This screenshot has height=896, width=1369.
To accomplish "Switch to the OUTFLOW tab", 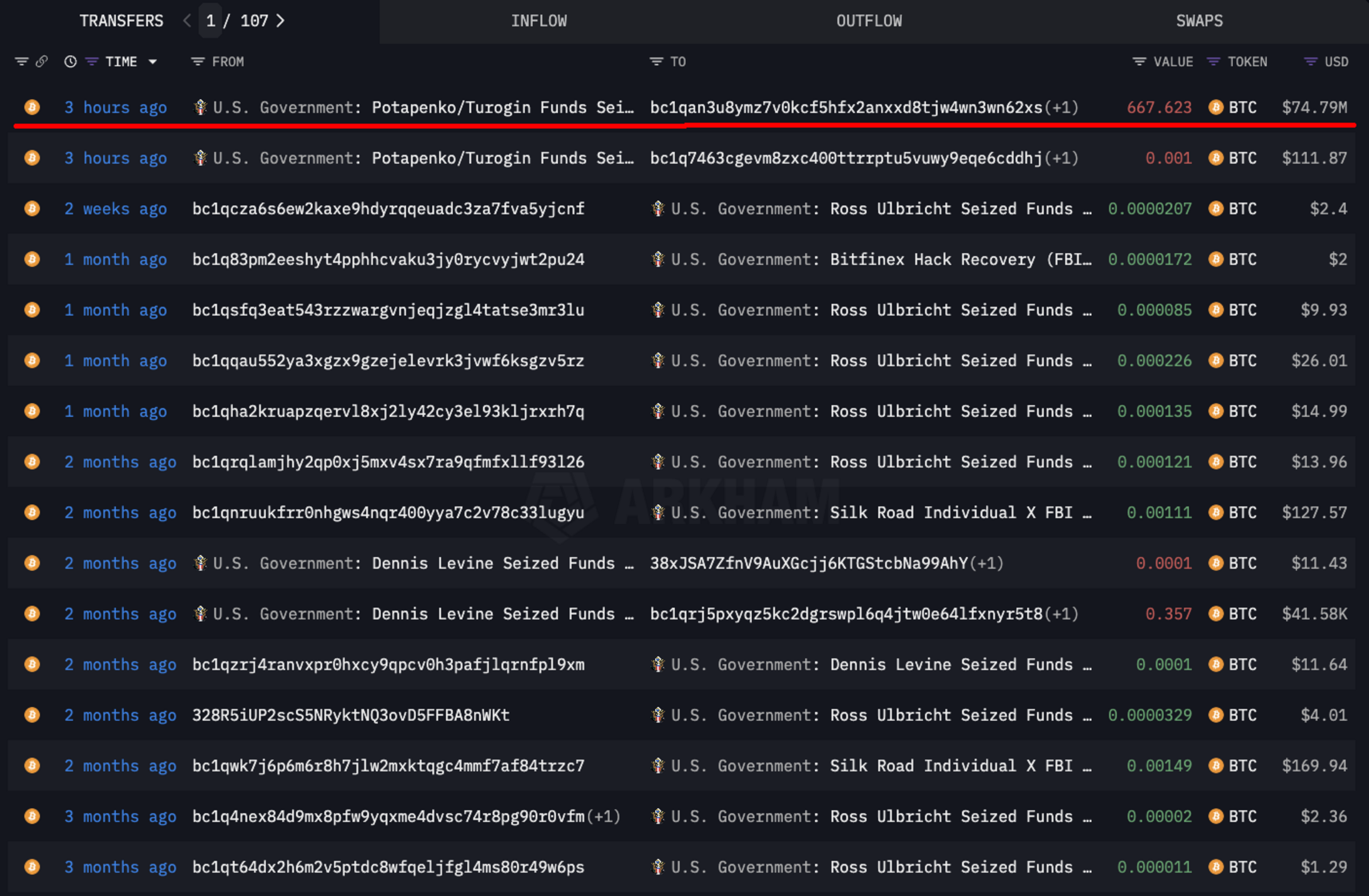I will click(x=869, y=21).
